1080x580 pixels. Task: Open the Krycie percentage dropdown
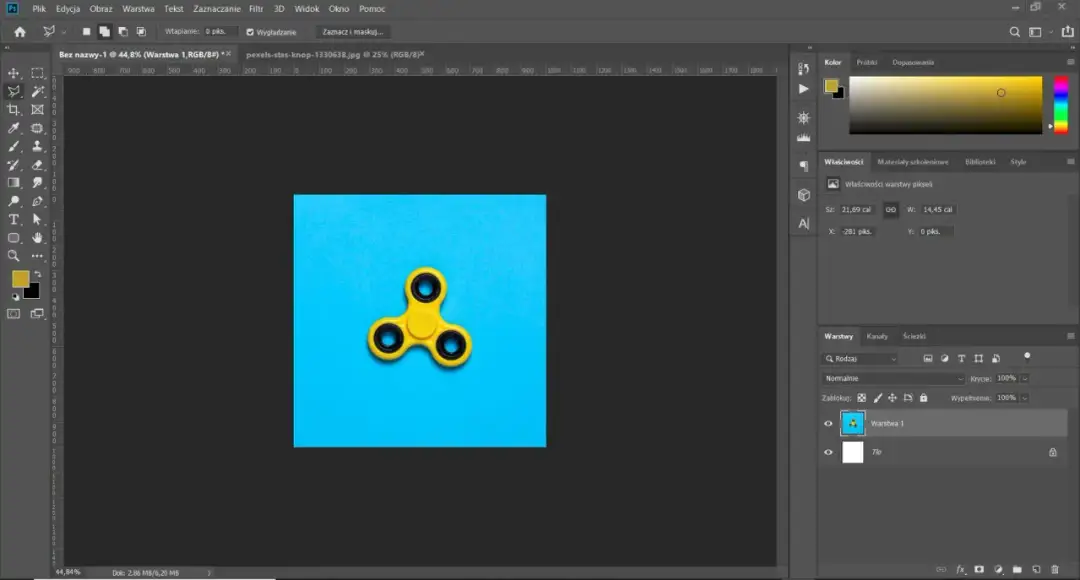coord(1023,379)
